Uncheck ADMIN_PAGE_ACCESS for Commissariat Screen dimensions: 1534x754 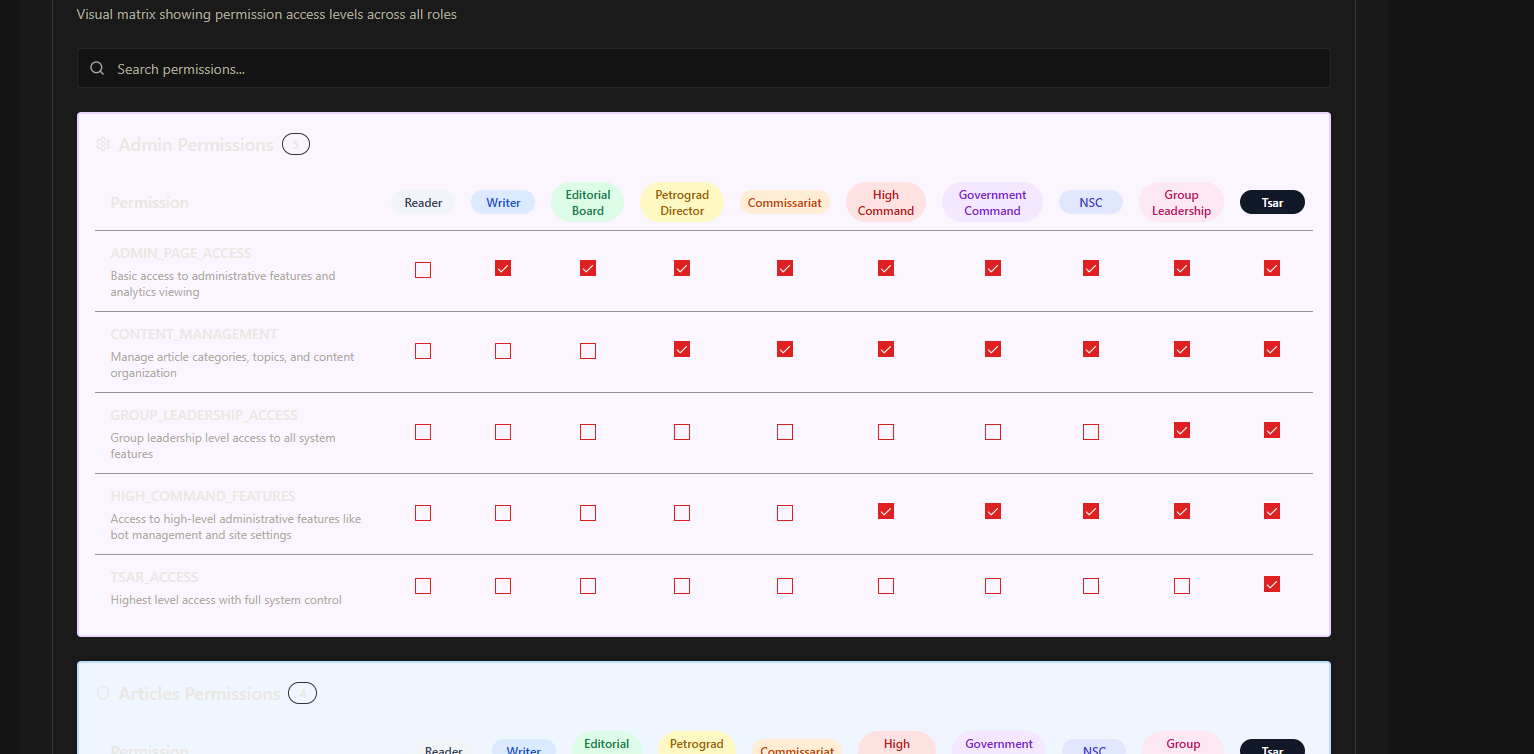(785, 268)
